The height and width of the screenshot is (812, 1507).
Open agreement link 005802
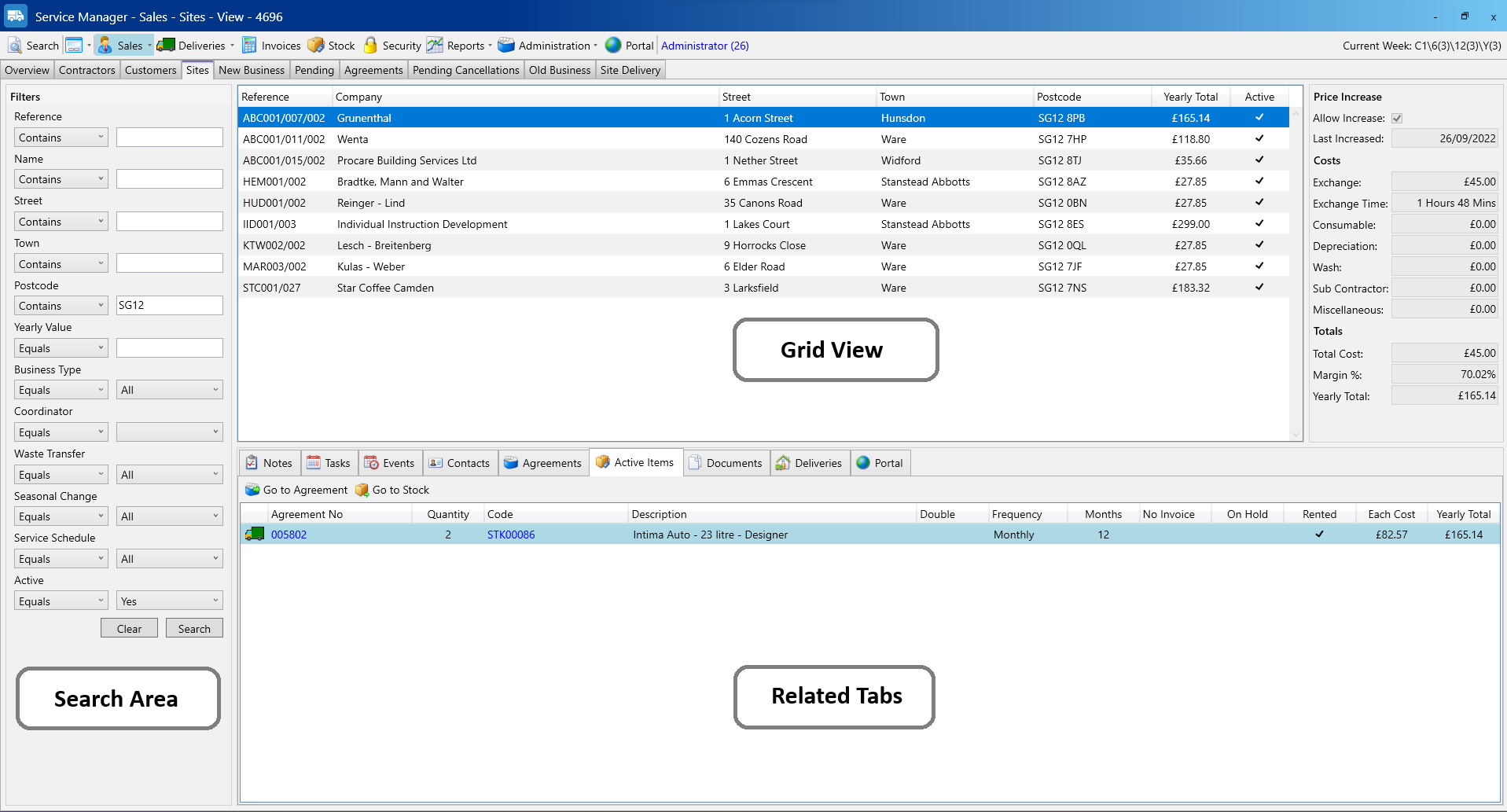289,535
